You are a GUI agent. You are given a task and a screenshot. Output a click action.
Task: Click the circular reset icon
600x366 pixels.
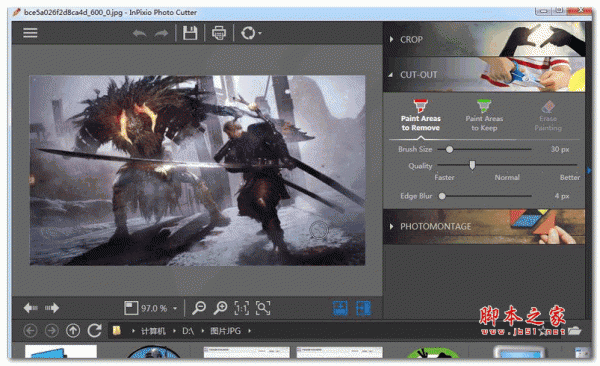tap(248, 33)
